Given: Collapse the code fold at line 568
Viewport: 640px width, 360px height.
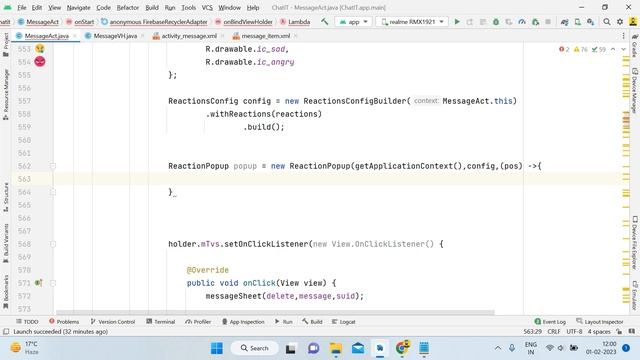Looking at the screenshot, I should [x=53, y=244].
